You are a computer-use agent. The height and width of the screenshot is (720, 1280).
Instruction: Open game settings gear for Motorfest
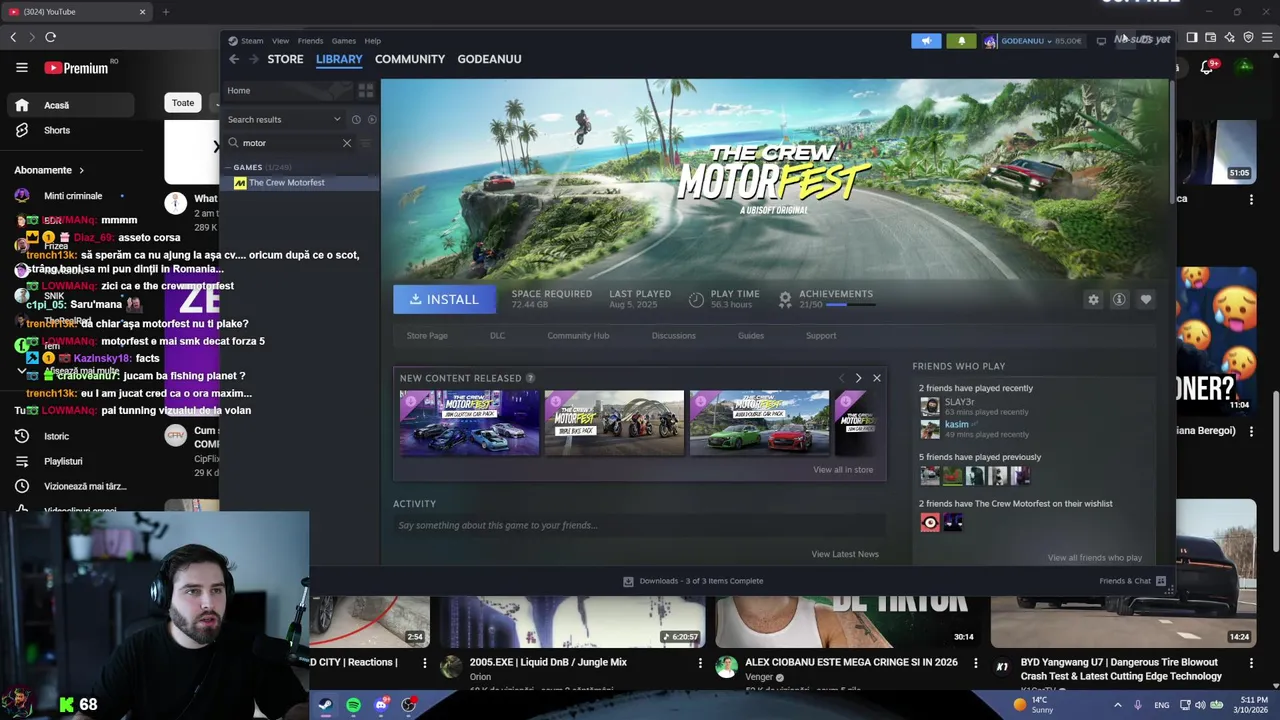click(1093, 299)
